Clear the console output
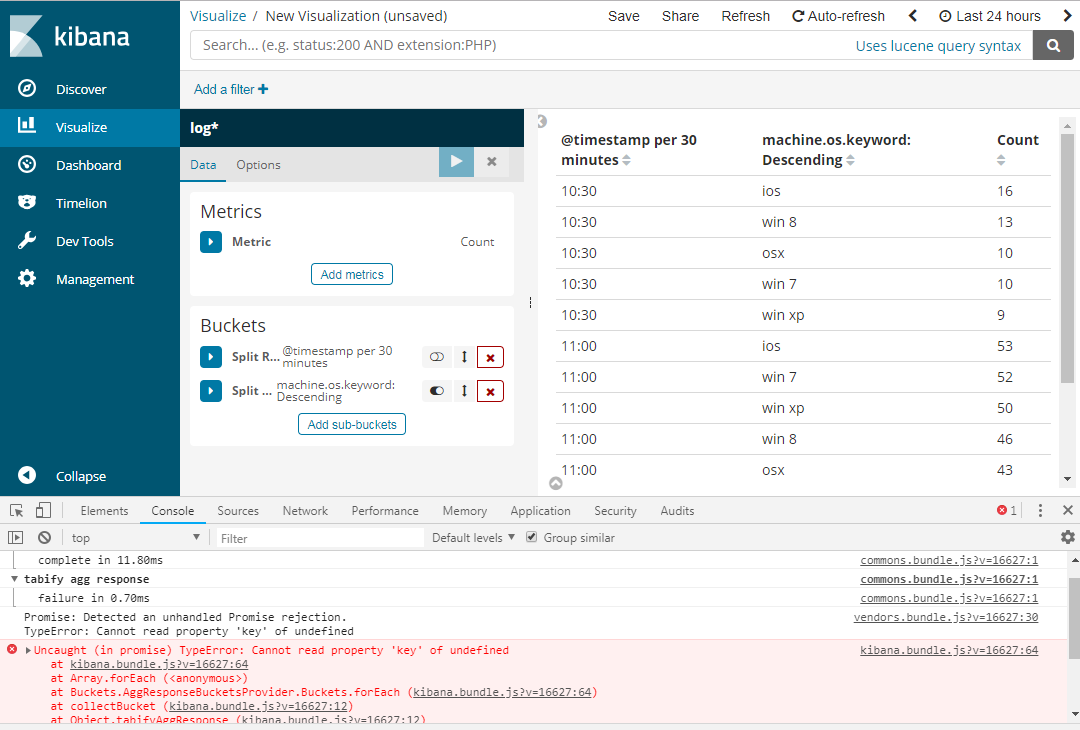The width and height of the screenshot is (1080, 730). click(44, 537)
